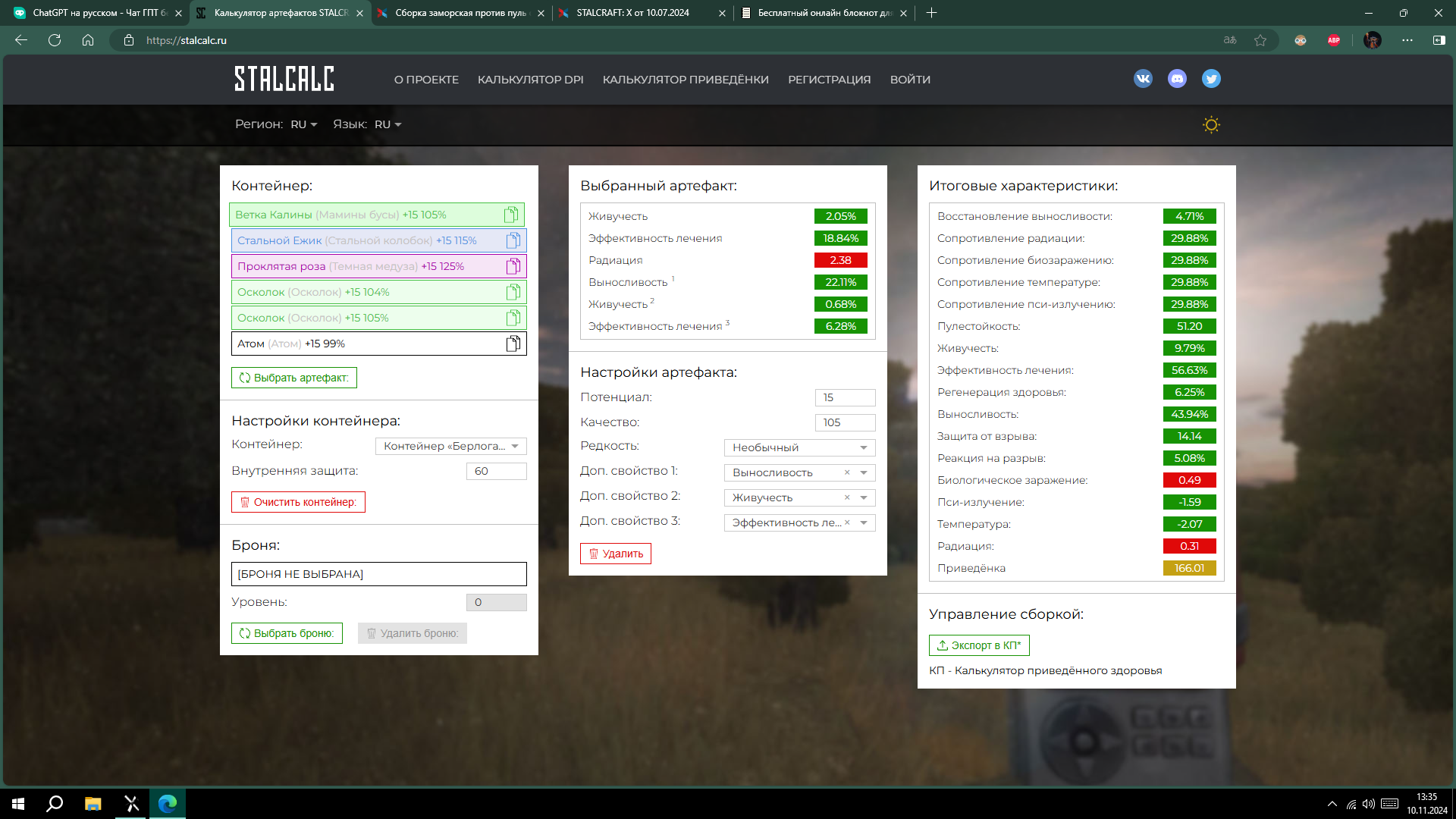Go back in browser history
Screen dimensions: 1456x819
point(21,40)
